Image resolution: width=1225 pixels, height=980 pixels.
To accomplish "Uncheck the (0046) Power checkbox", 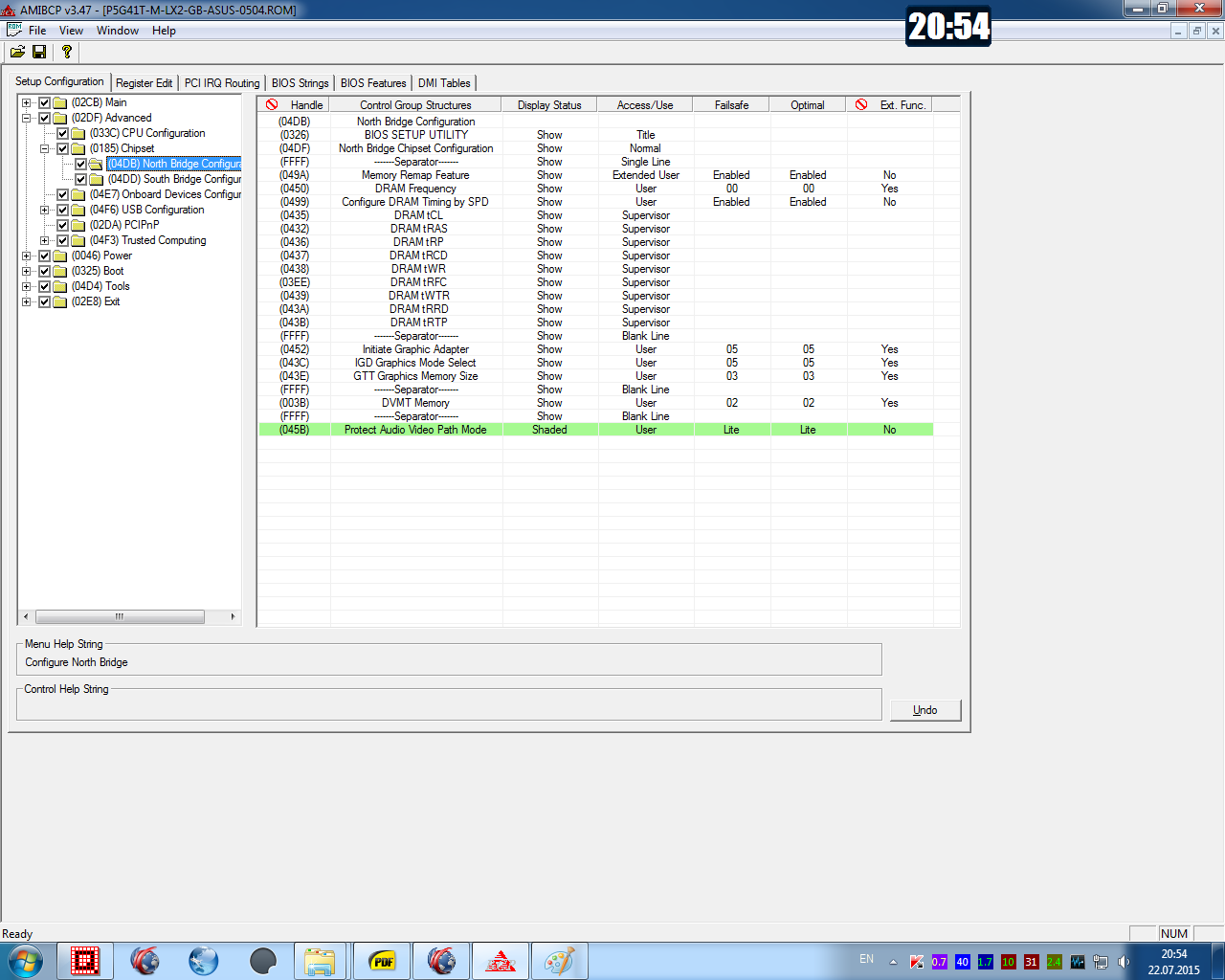I will 44,256.
